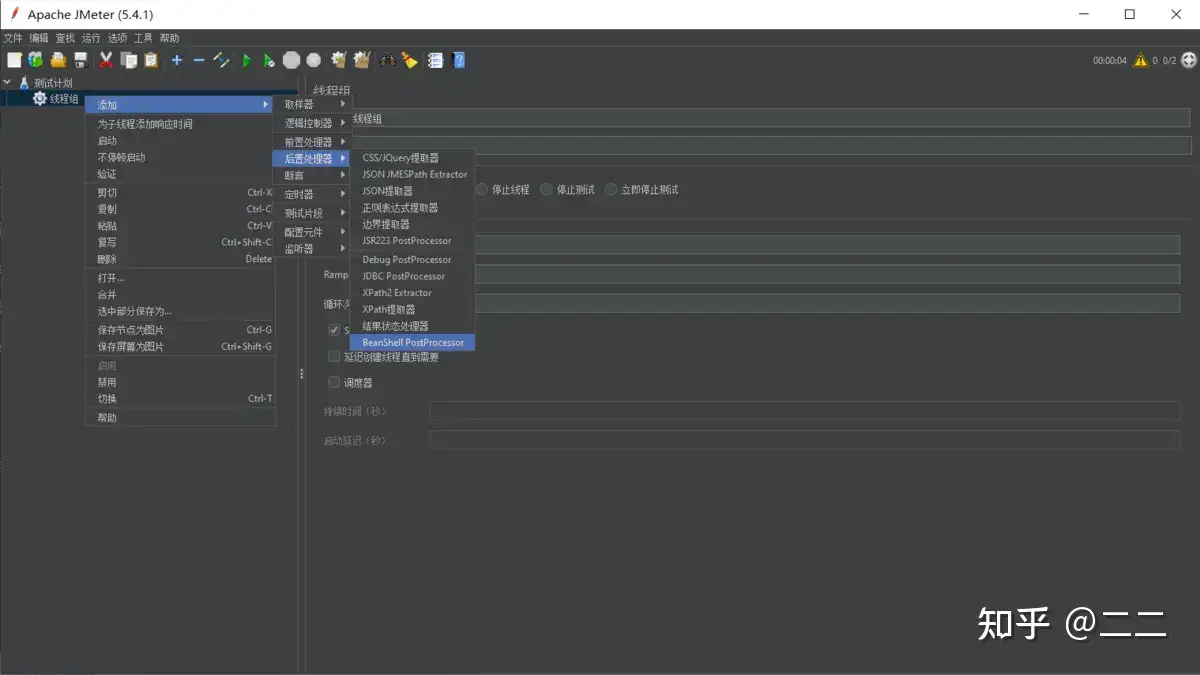Open the 帮助 menu in menu bar
Image resolution: width=1200 pixels, height=675 pixels.
[169, 38]
